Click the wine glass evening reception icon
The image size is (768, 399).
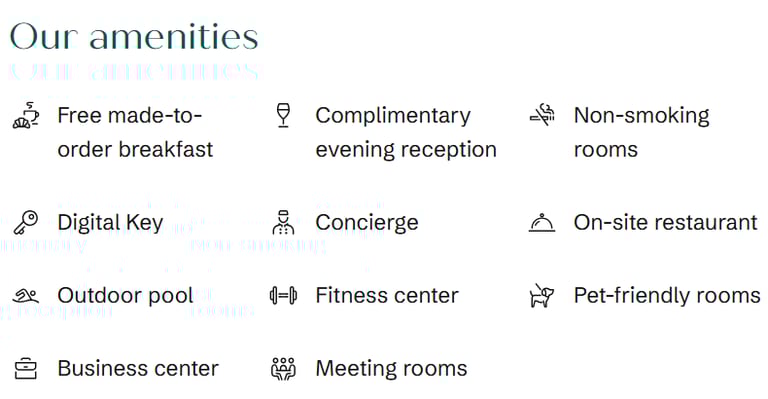[x=284, y=116]
